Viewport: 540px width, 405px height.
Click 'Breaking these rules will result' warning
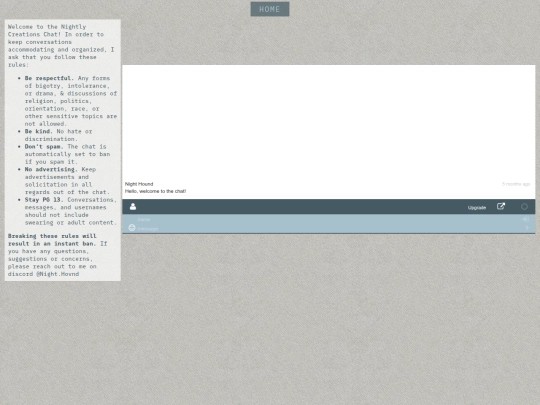52,240
